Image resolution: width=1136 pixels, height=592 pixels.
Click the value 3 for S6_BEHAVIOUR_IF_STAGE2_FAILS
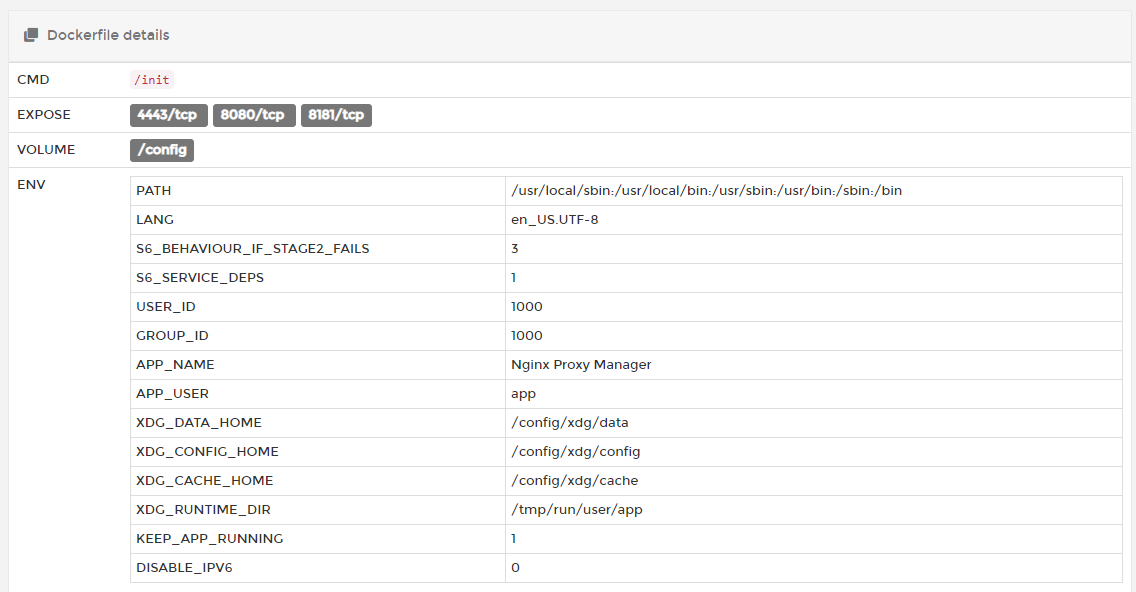[x=514, y=249]
